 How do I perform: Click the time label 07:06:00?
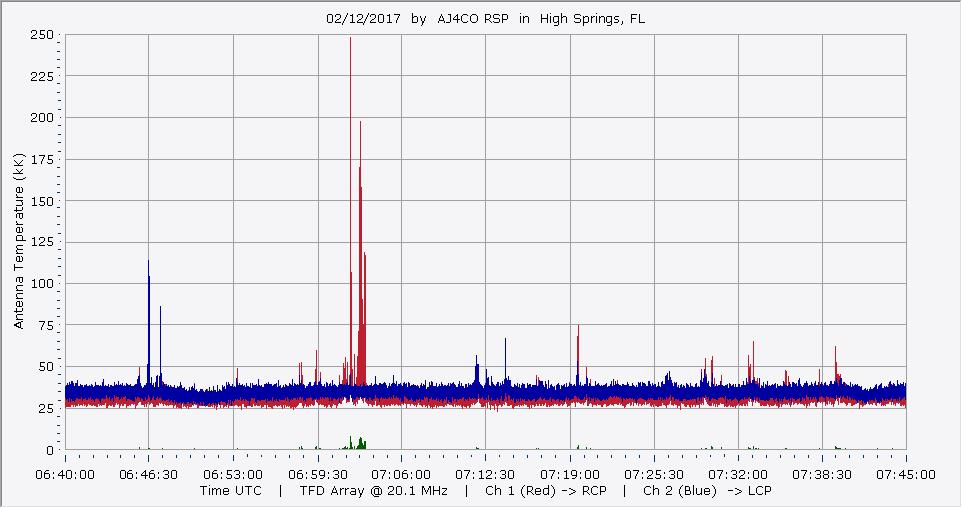tap(401, 475)
